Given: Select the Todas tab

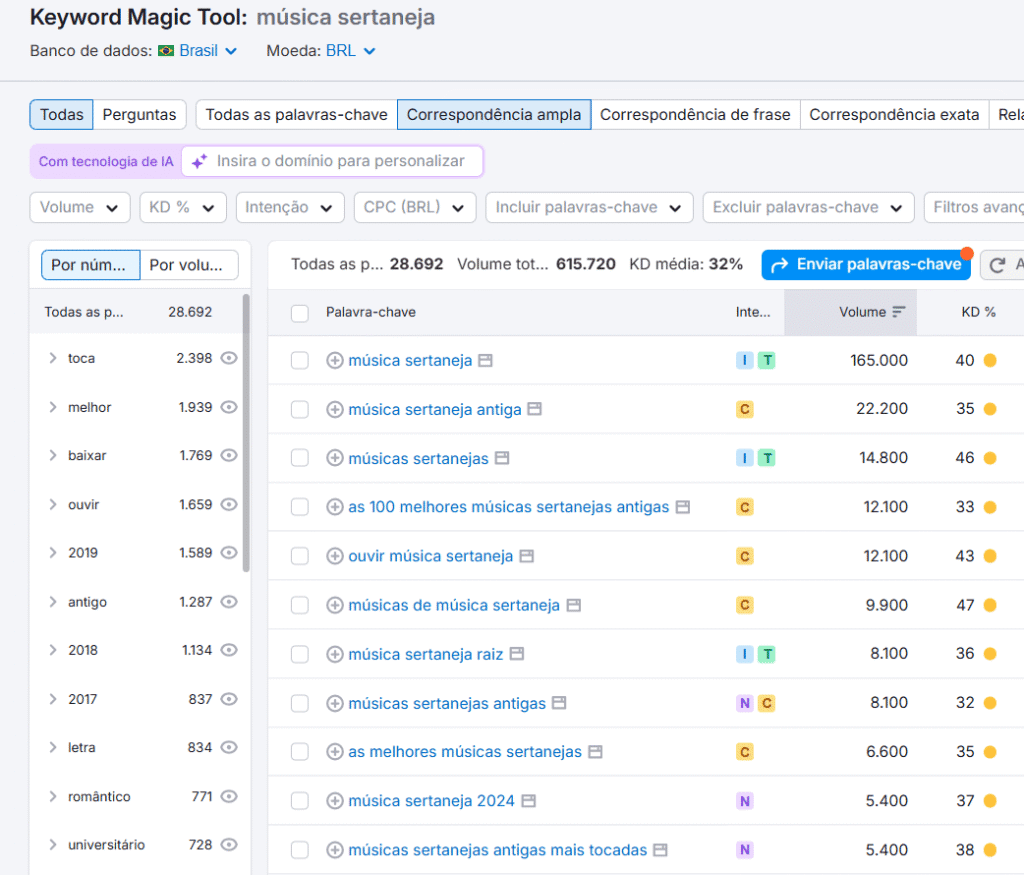Looking at the screenshot, I should [x=61, y=115].
